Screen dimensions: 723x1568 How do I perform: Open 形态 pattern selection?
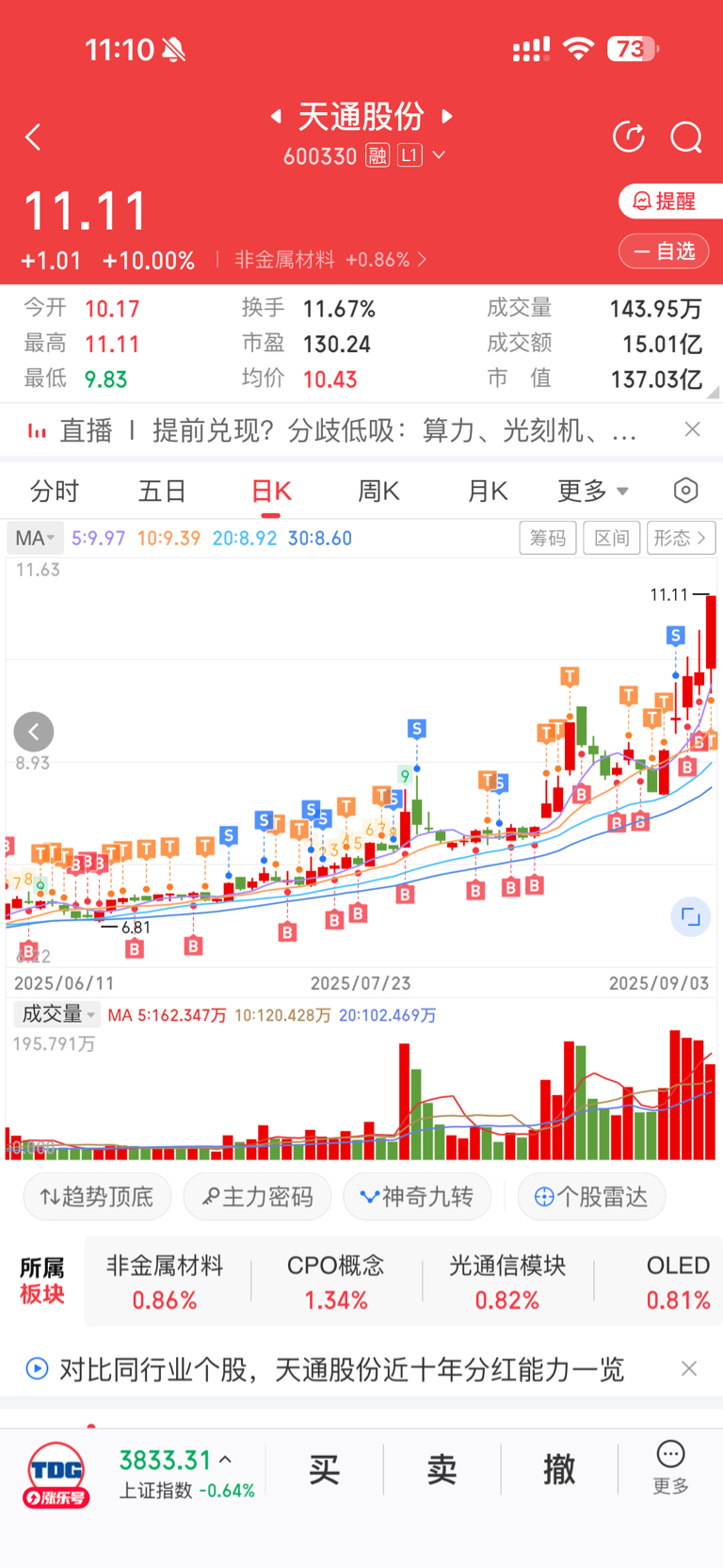coord(682,538)
